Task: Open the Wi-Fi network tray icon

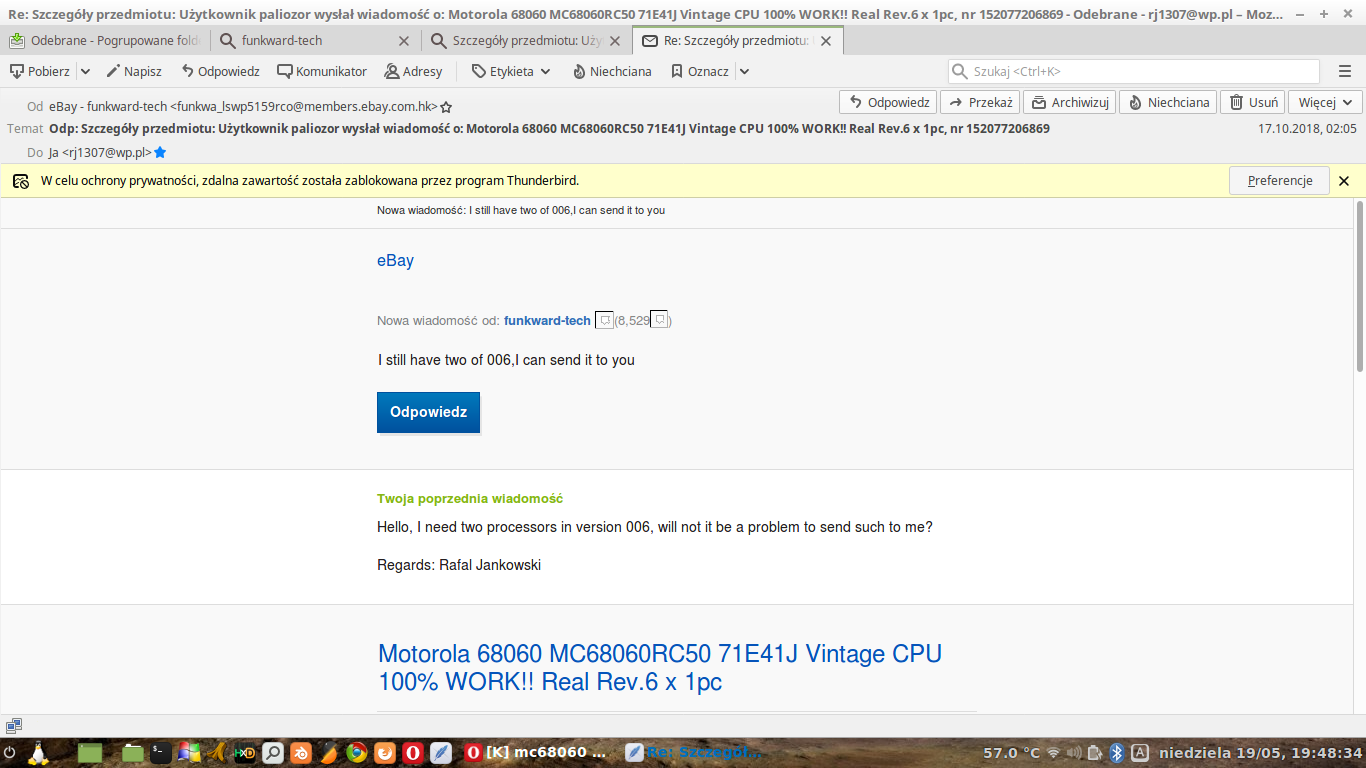Action: pyautogui.click(x=1053, y=753)
